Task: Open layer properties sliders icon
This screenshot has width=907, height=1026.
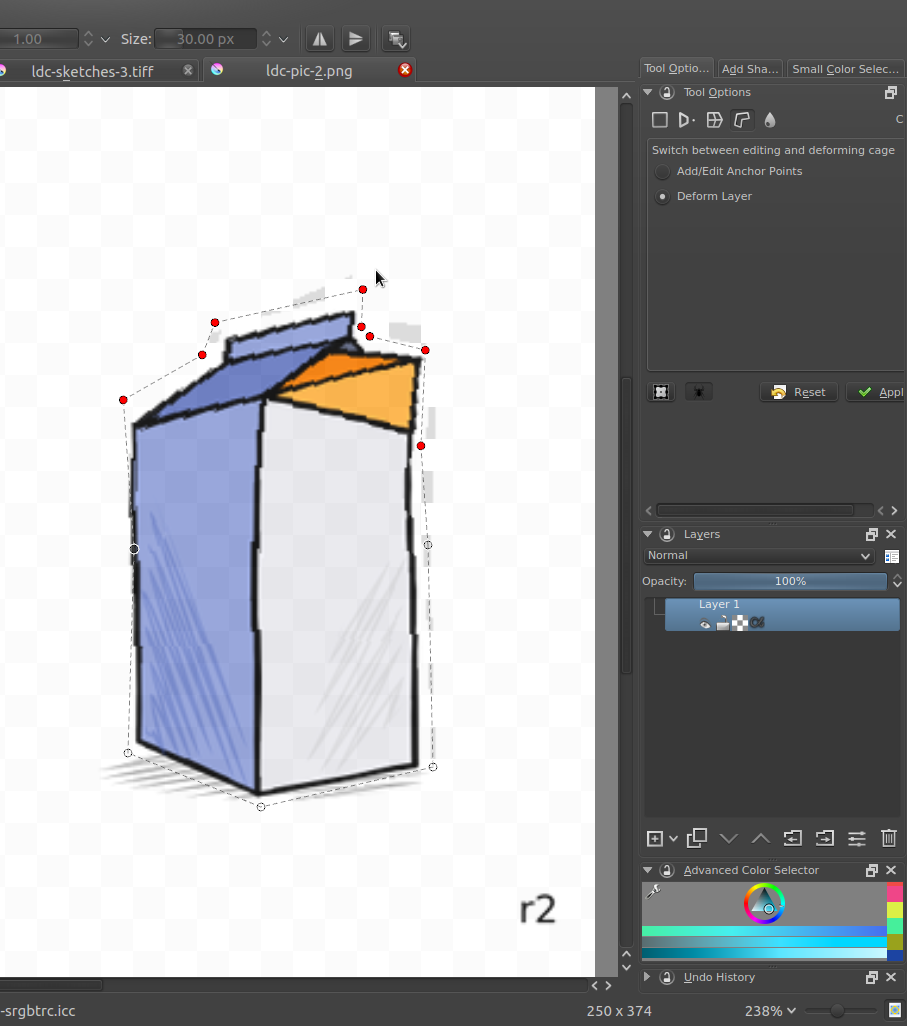Action: click(x=857, y=838)
